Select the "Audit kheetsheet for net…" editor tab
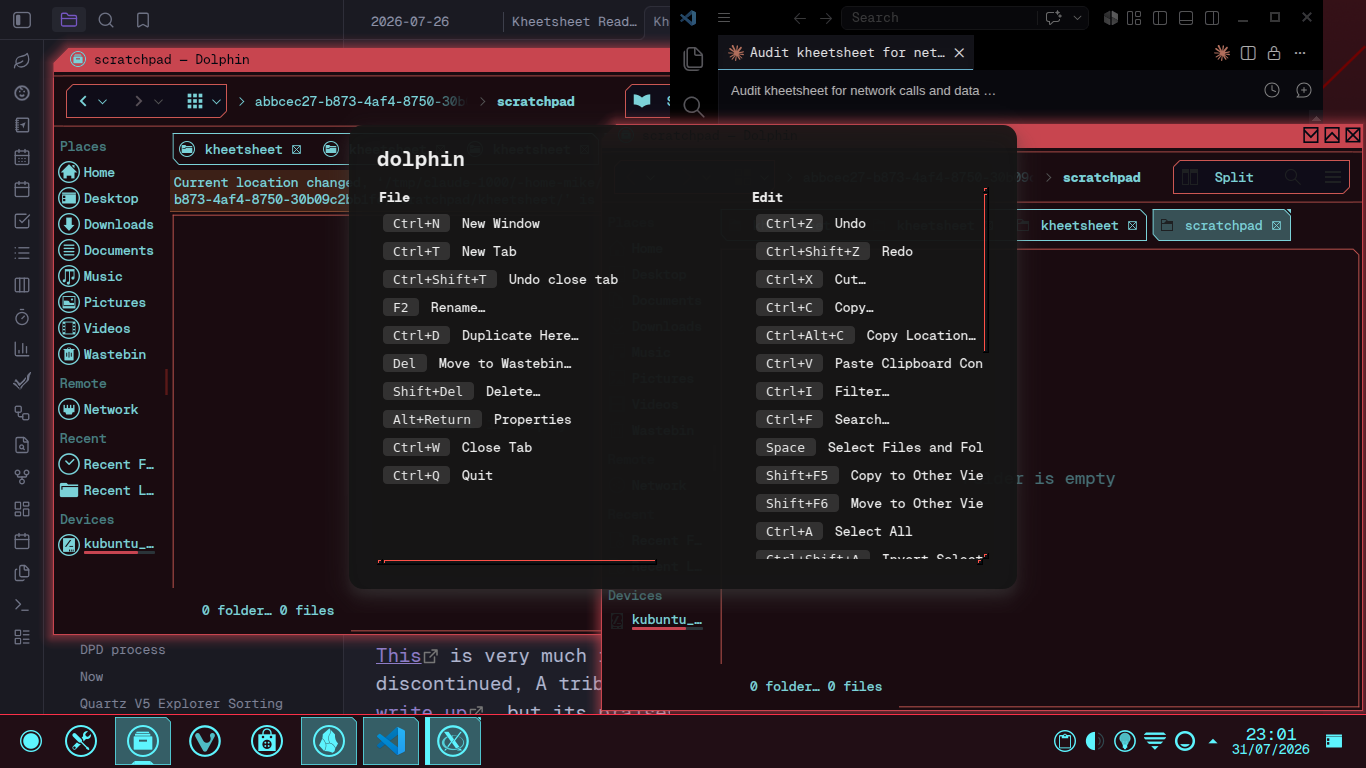This screenshot has height=768, width=1366. point(846,53)
